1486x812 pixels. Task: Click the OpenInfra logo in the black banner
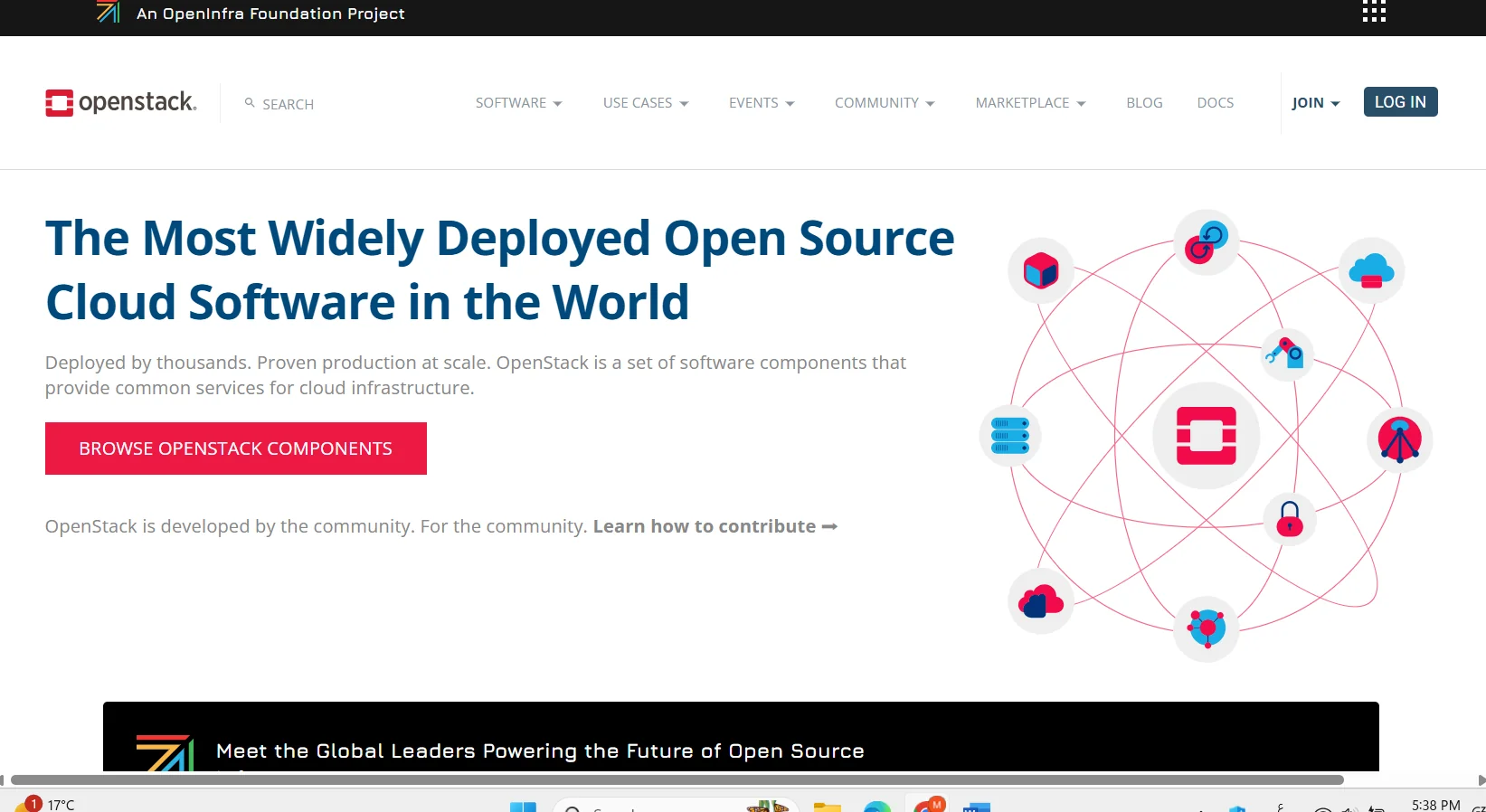pos(165,753)
